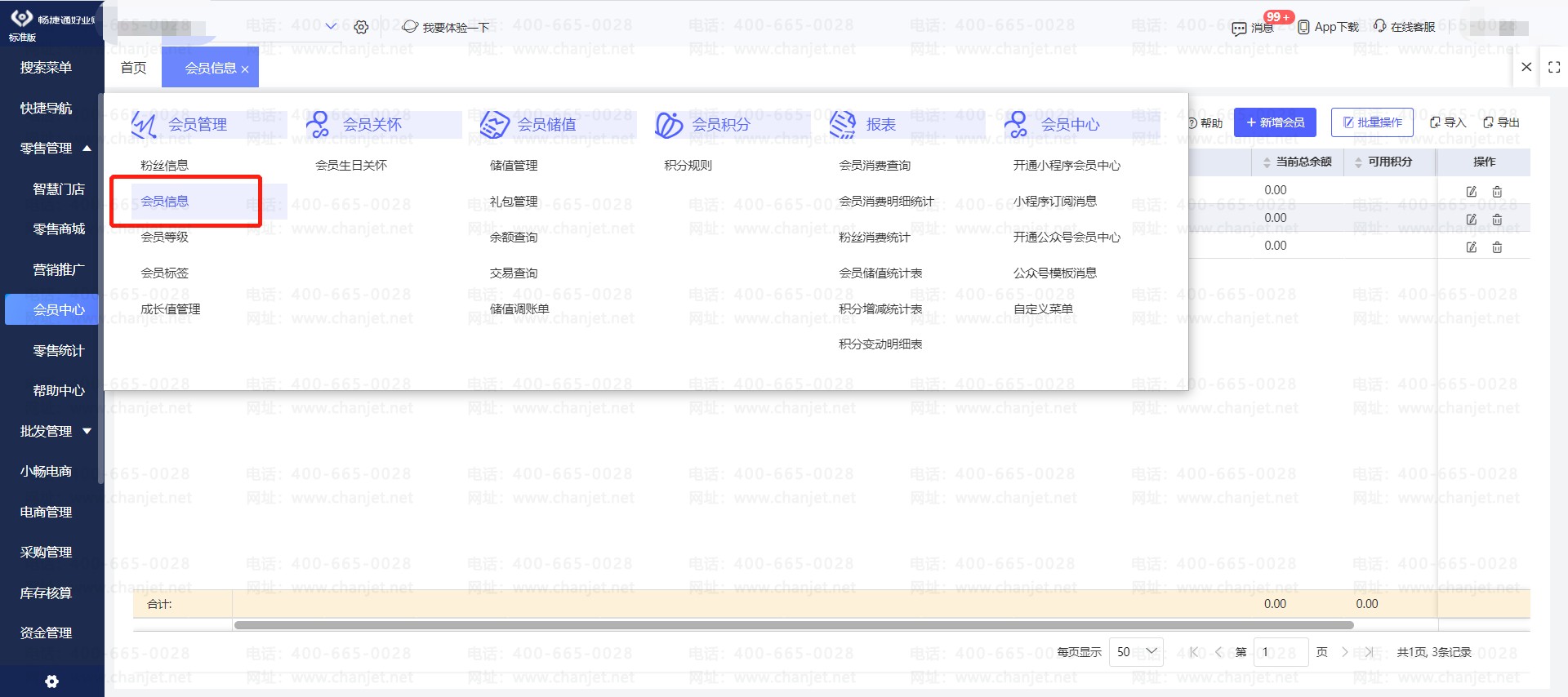The height and width of the screenshot is (697, 1568).
Task: Open the 每页显示 50 page size dropdown
Action: [1136, 651]
